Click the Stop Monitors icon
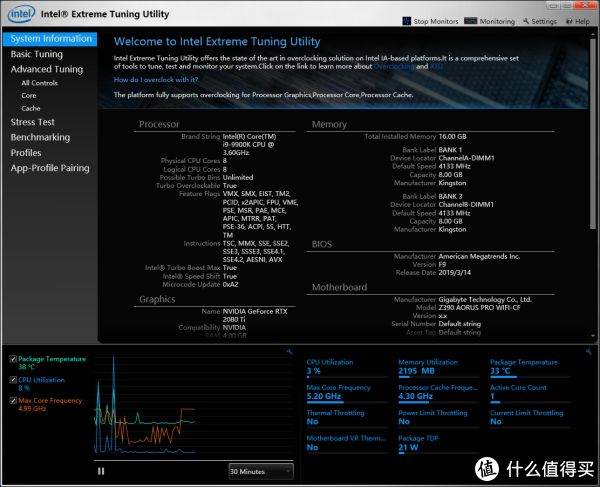600x487 pixels. [x=406, y=21]
